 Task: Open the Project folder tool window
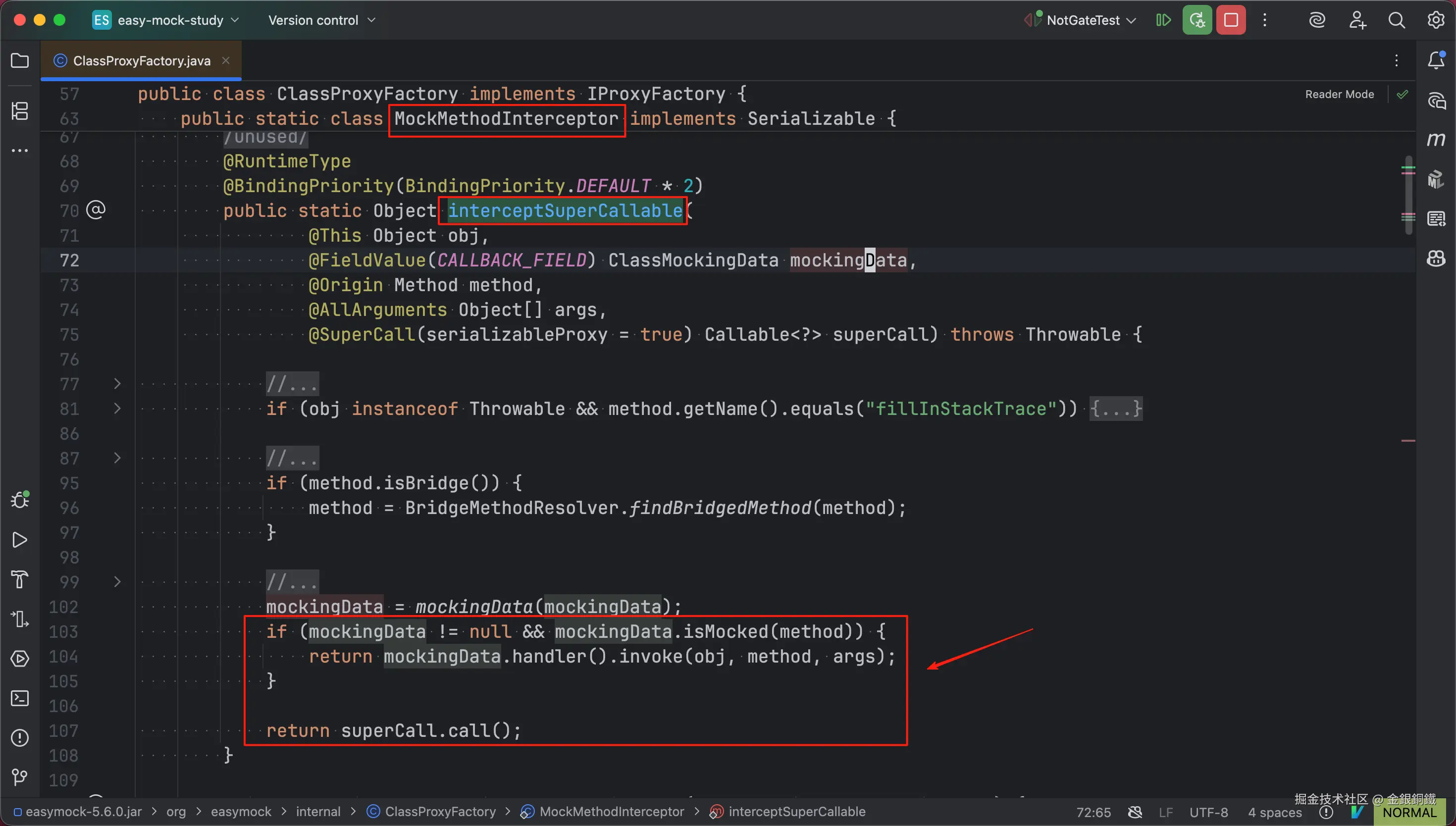point(20,61)
